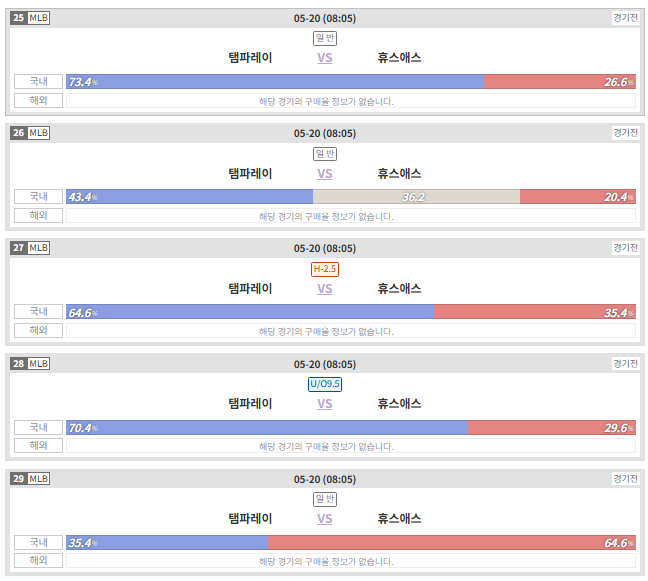Click the blue 73.4% bar segment
Image resolution: width=648 pixels, height=581 pixels.
pos(275,81)
